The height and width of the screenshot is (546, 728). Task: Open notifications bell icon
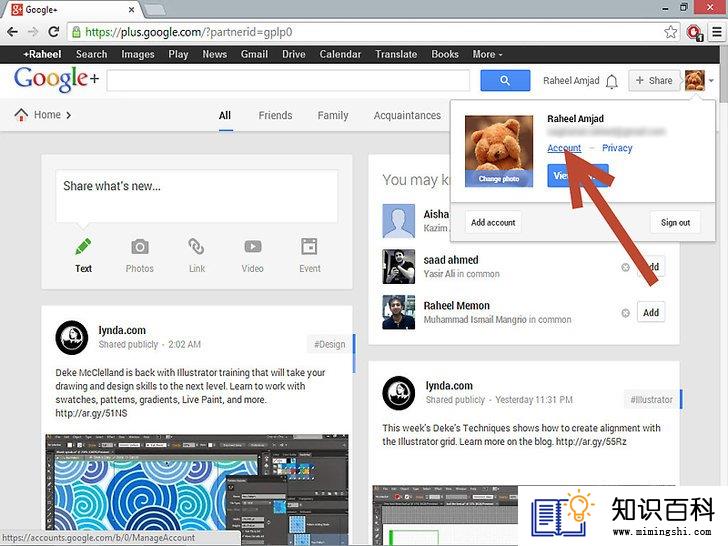(612, 81)
